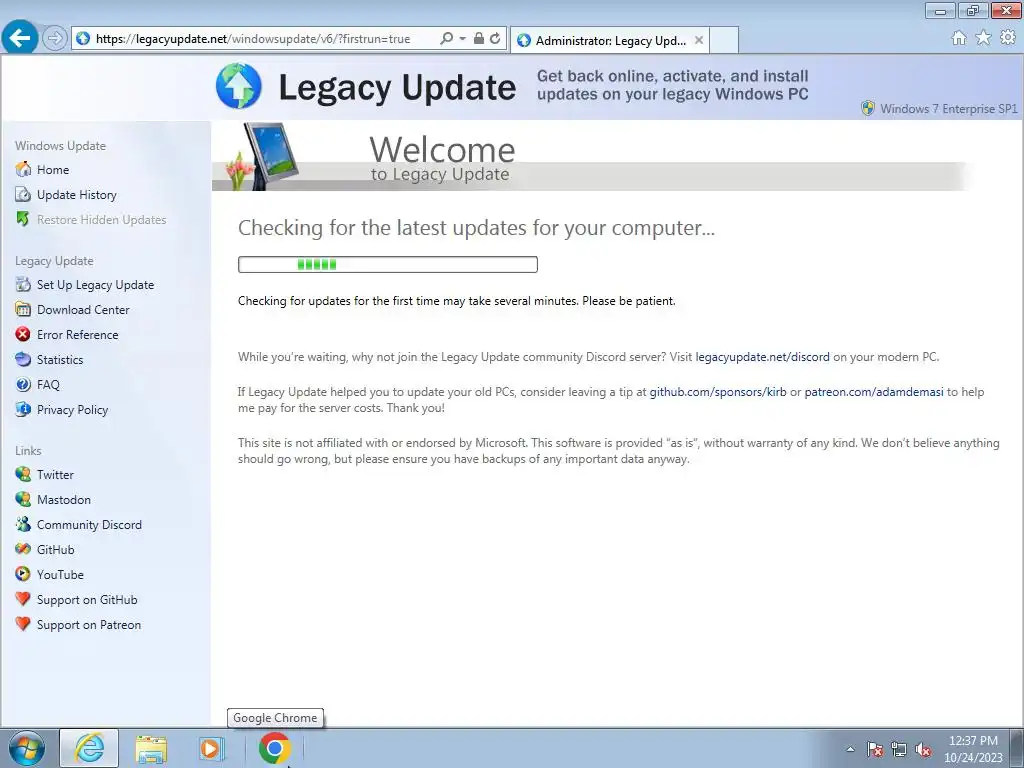Open Favorites star icon
This screenshot has width=1024, height=768.
click(x=983, y=38)
